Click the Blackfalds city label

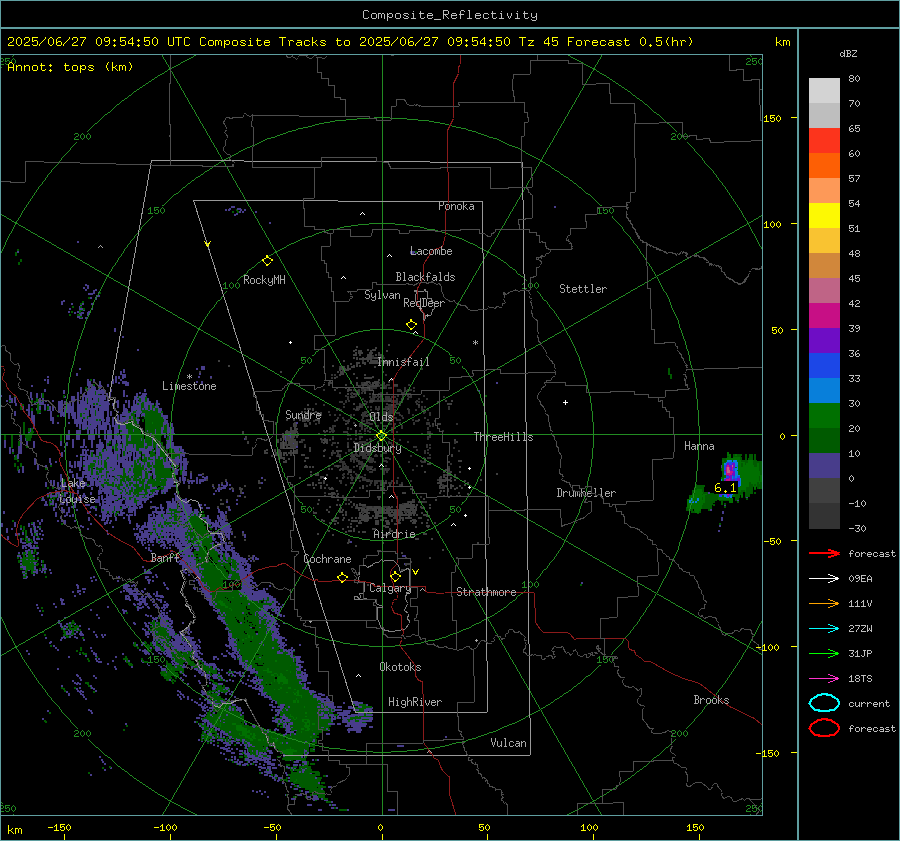(x=425, y=277)
